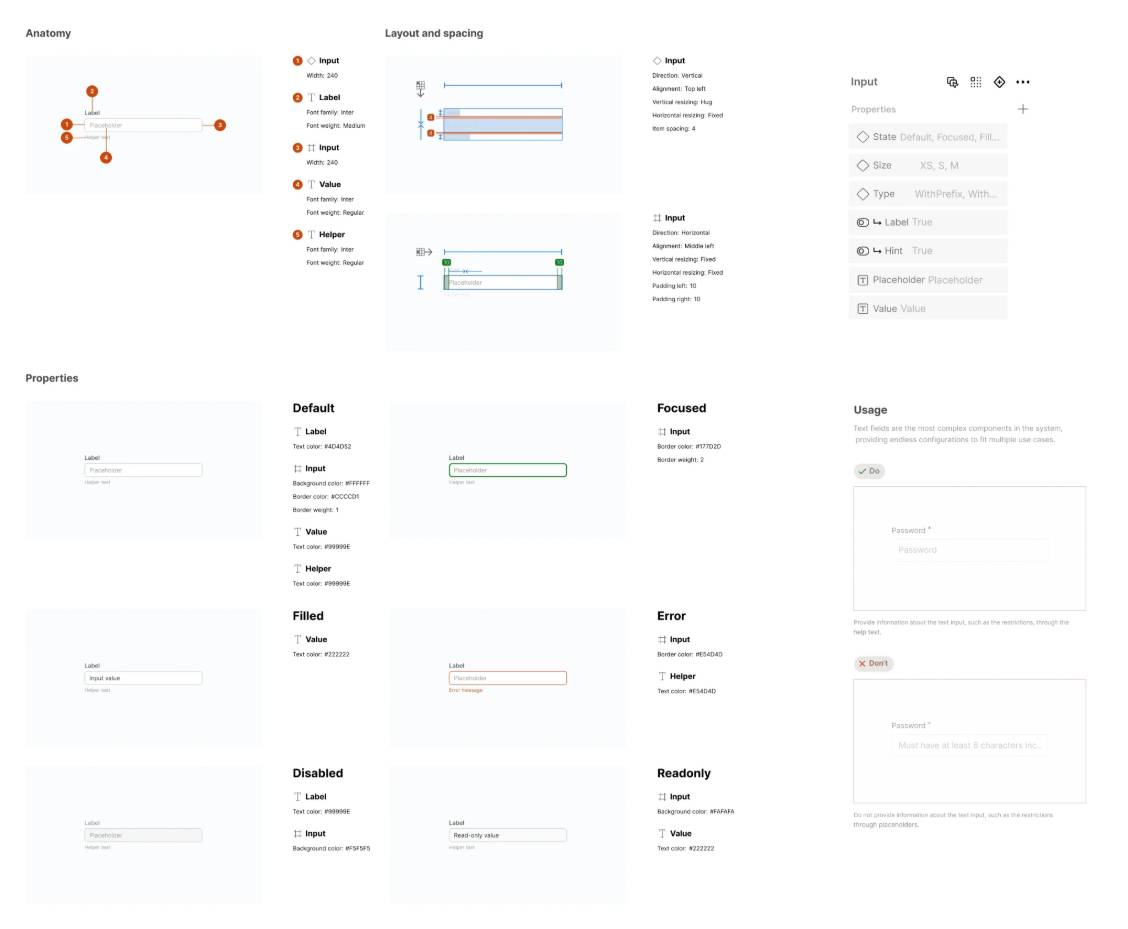This screenshot has height=929, width=1128.
Task: Click the duplicate component icon beside Input
Action: [952, 82]
